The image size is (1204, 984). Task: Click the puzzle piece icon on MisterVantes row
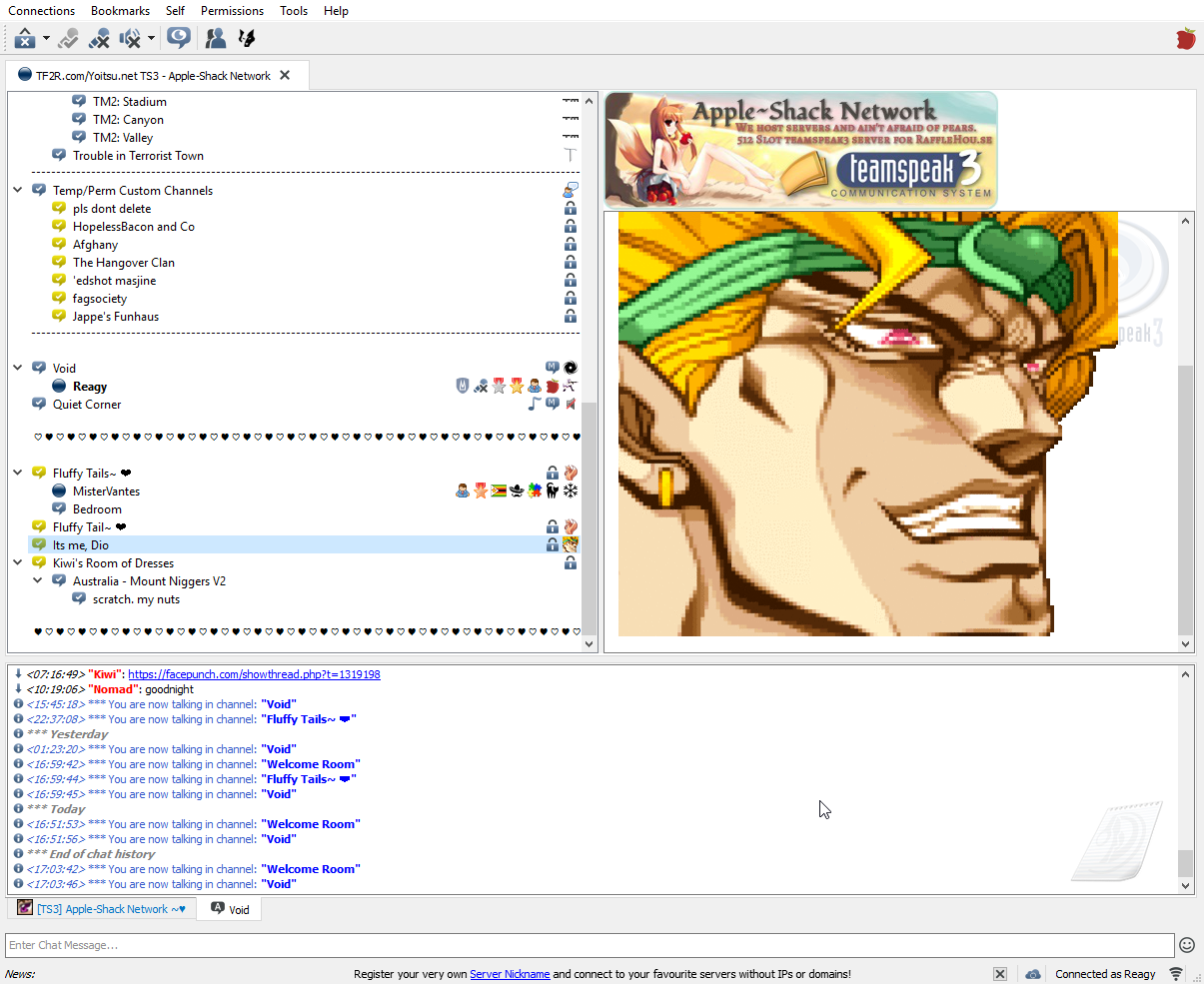point(535,491)
